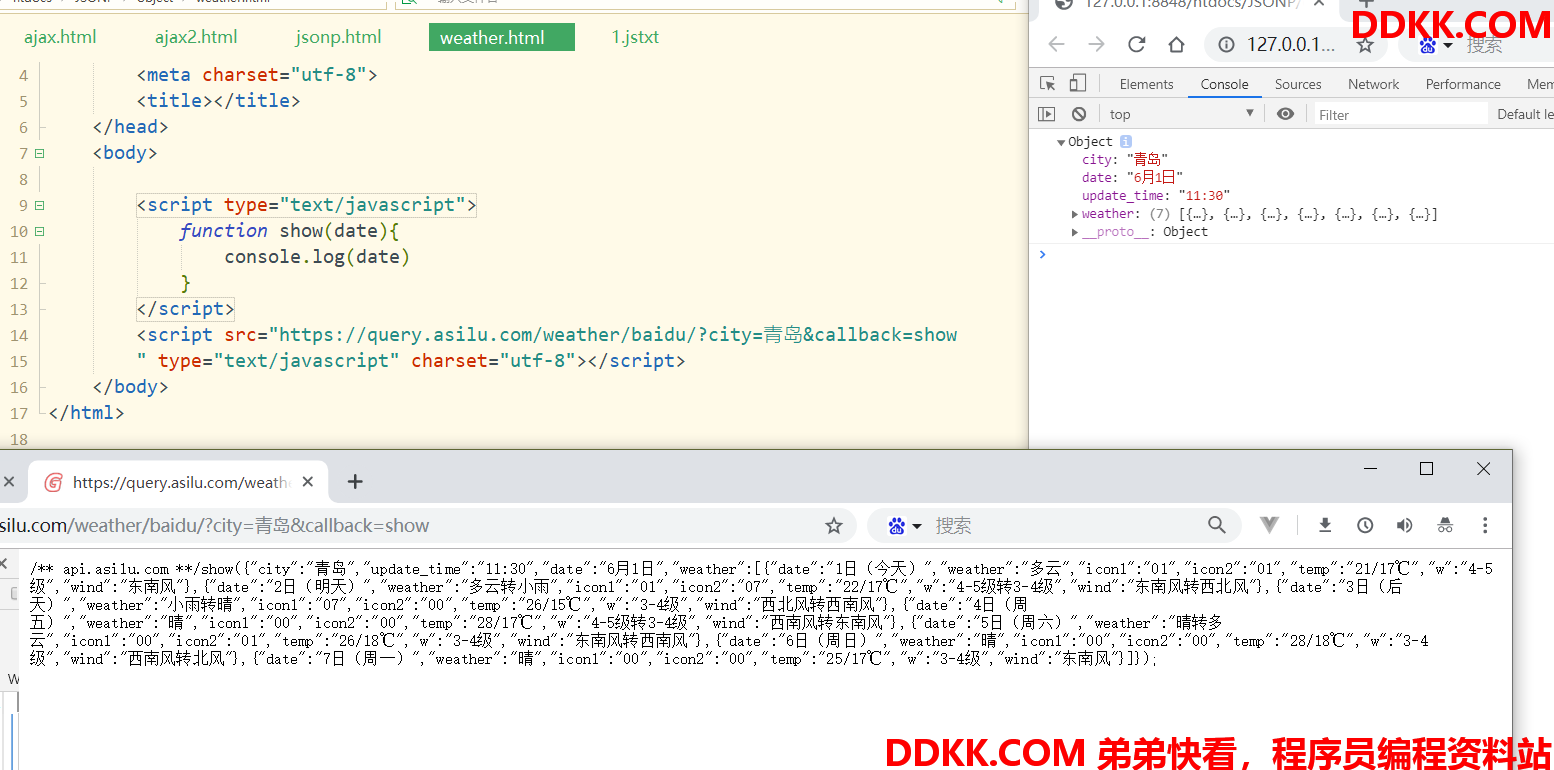
Task: Collapse the body tag fold on line 7
Action: 40,153
